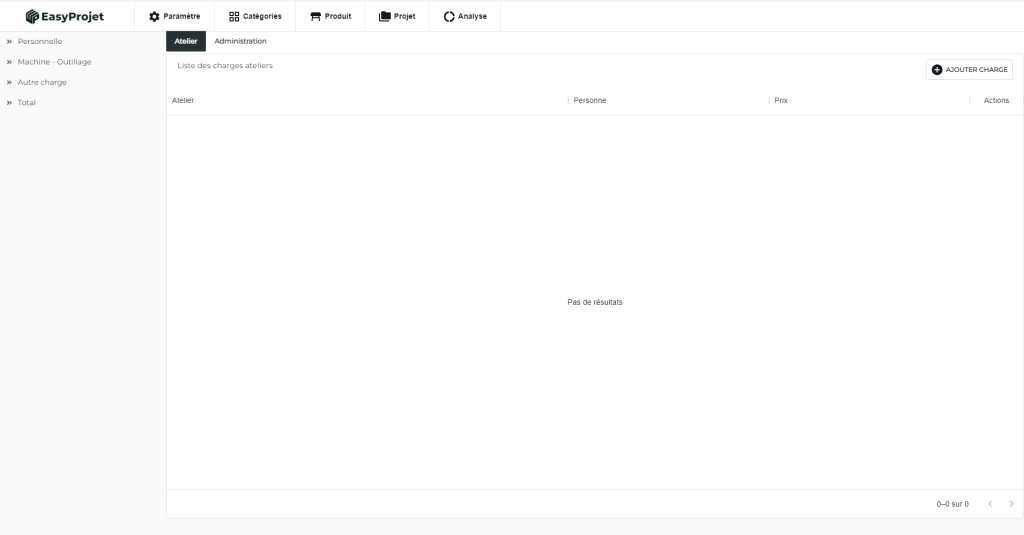
Task: Go to next page arrow in pagination
Action: [1011, 504]
